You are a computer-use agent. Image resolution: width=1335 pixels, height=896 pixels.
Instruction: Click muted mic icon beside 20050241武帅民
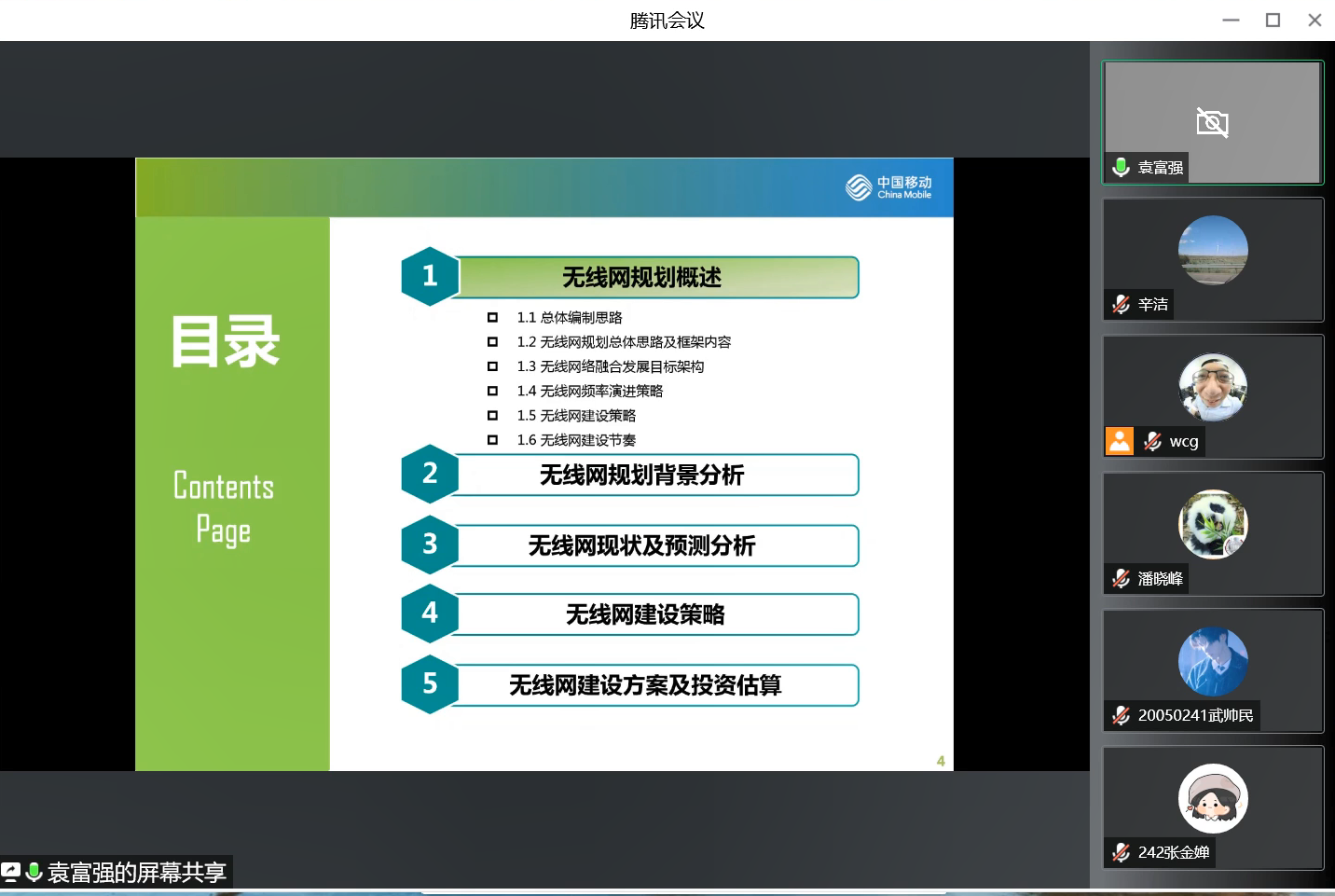(x=1121, y=715)
